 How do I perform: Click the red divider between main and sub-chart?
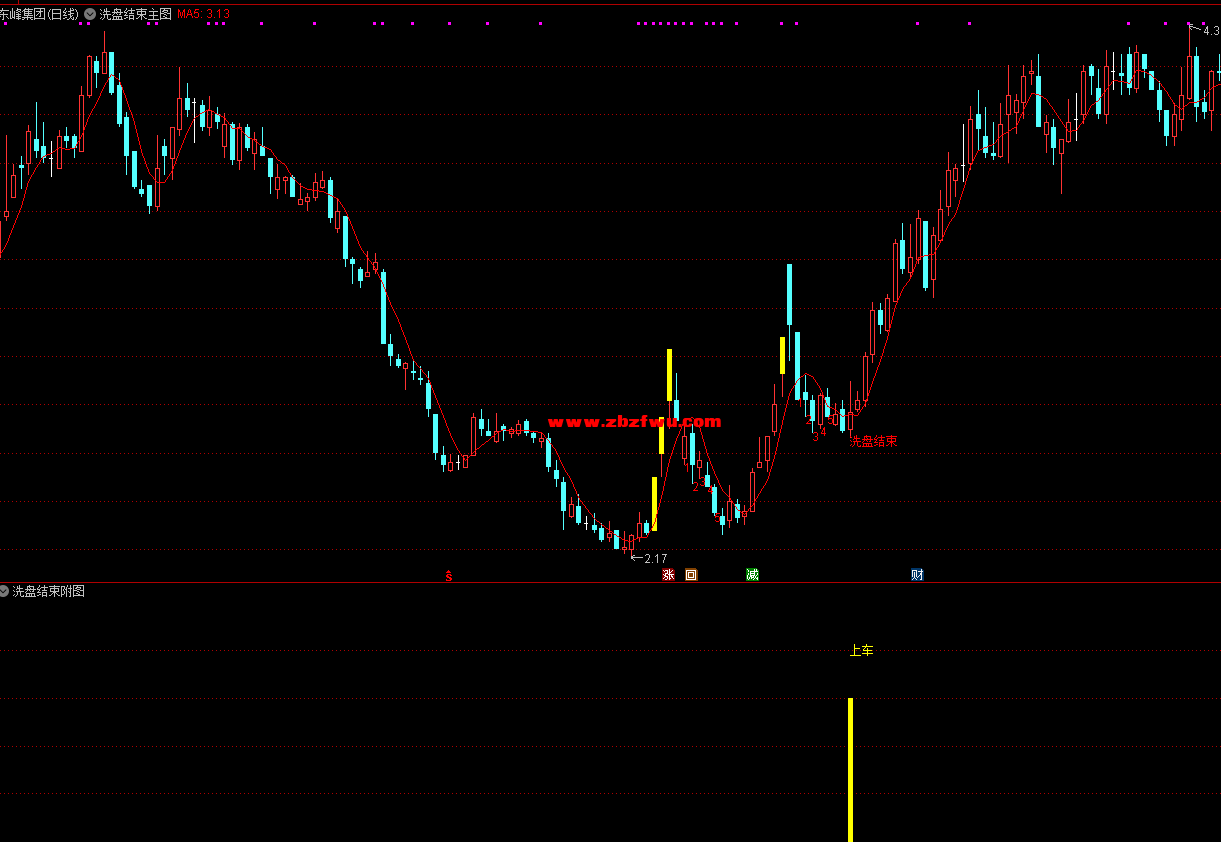(x=610, y=582)
